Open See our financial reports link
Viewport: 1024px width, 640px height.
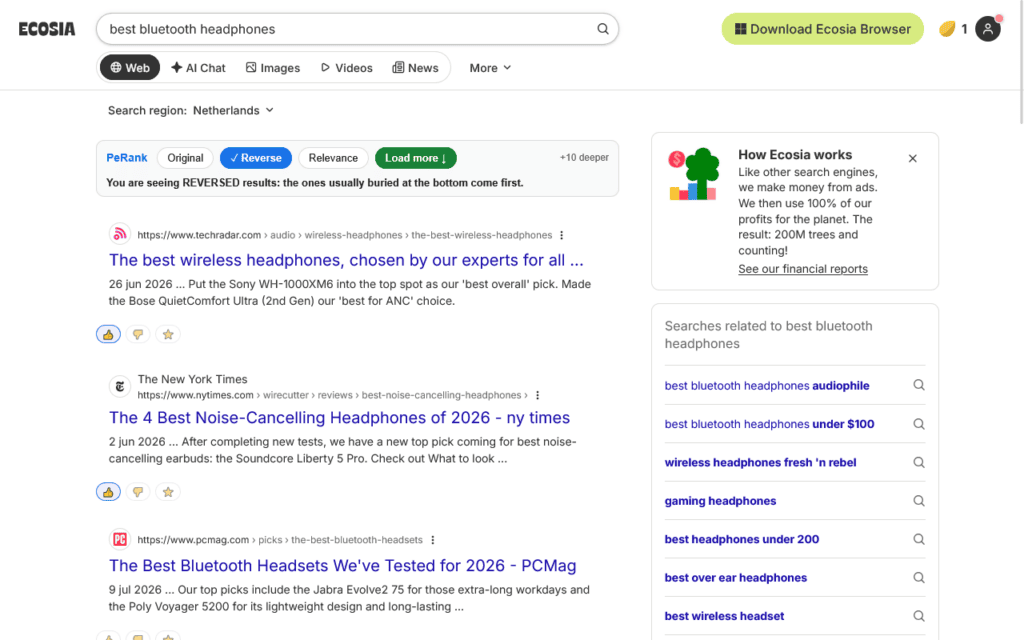coord(803,269)
